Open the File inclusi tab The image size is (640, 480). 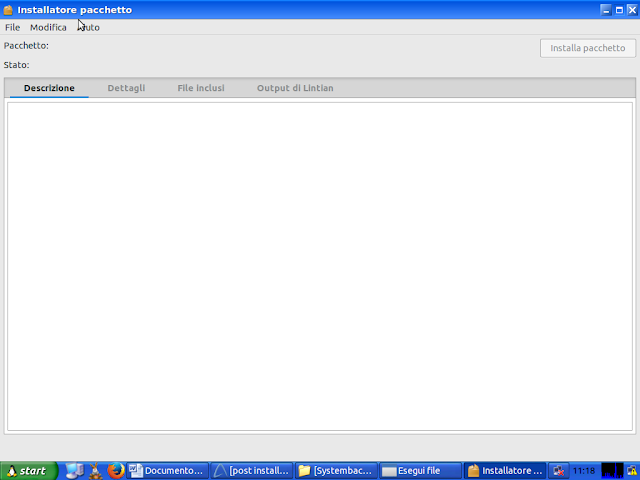(x=201, y=88)
